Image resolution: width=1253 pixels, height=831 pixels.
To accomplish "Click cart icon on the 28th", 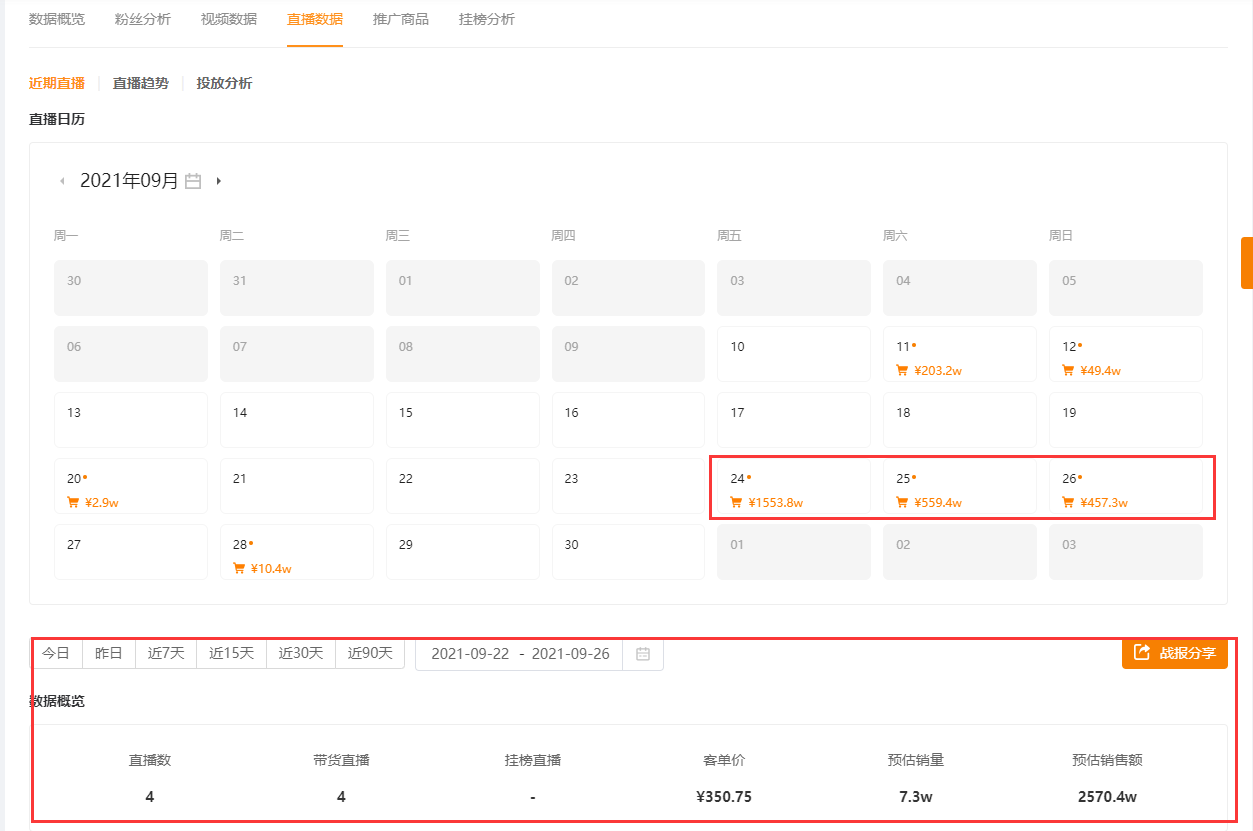I will coord(239,569).
